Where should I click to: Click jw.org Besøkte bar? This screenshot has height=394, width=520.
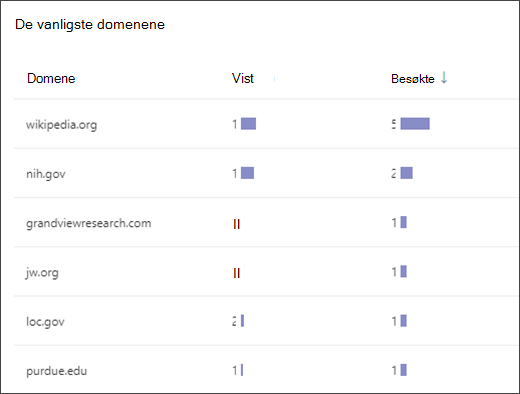pyautogui.click(x=403, y=272)
